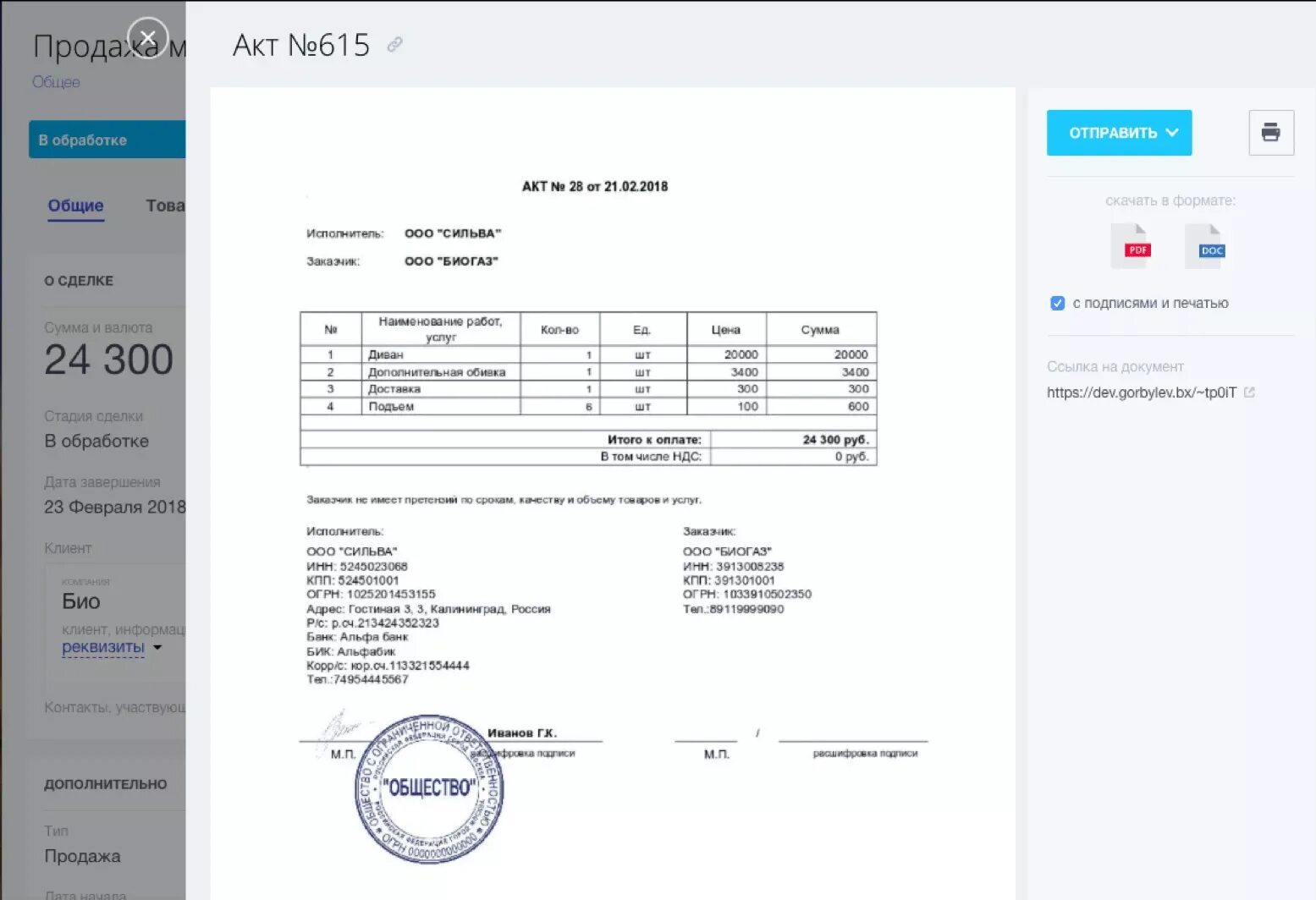Click the round 'ОБЩЕСТВО' stamp image
This screenshot has height=900, width=1316.
pyautogui.click(x=429, y=788)
